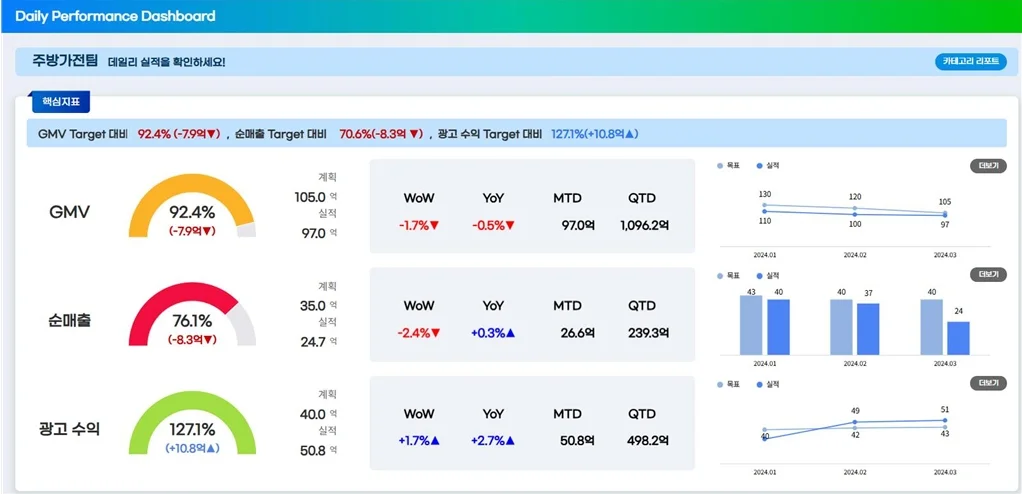Screen dimensions: 1022x494
Task: Click the 광고 수익 2024.03 data point 51
Action: (x=945, y=420)
